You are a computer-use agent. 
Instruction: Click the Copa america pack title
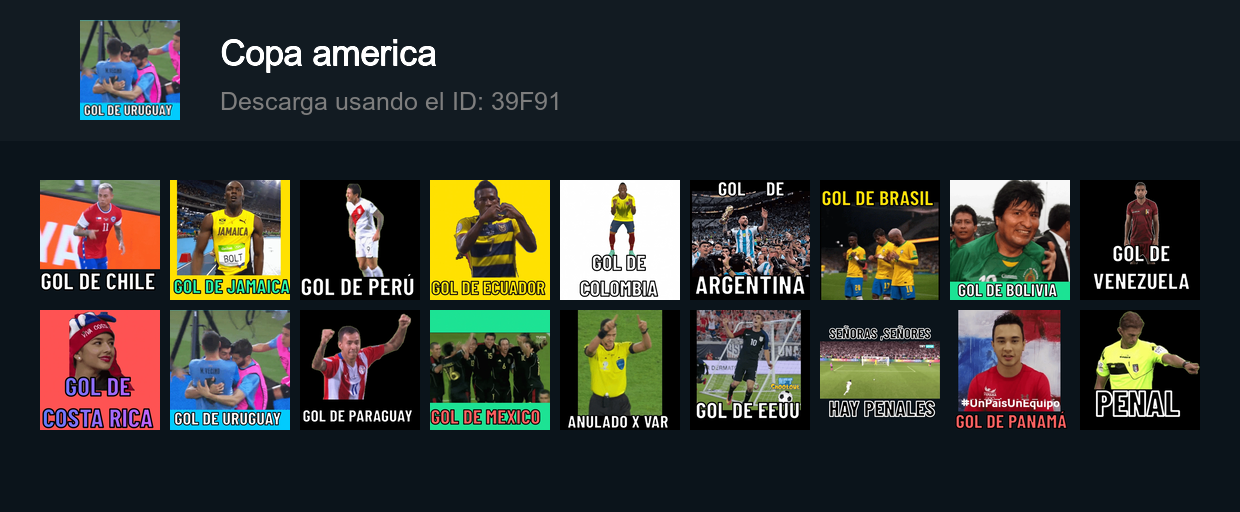(328, 53)
